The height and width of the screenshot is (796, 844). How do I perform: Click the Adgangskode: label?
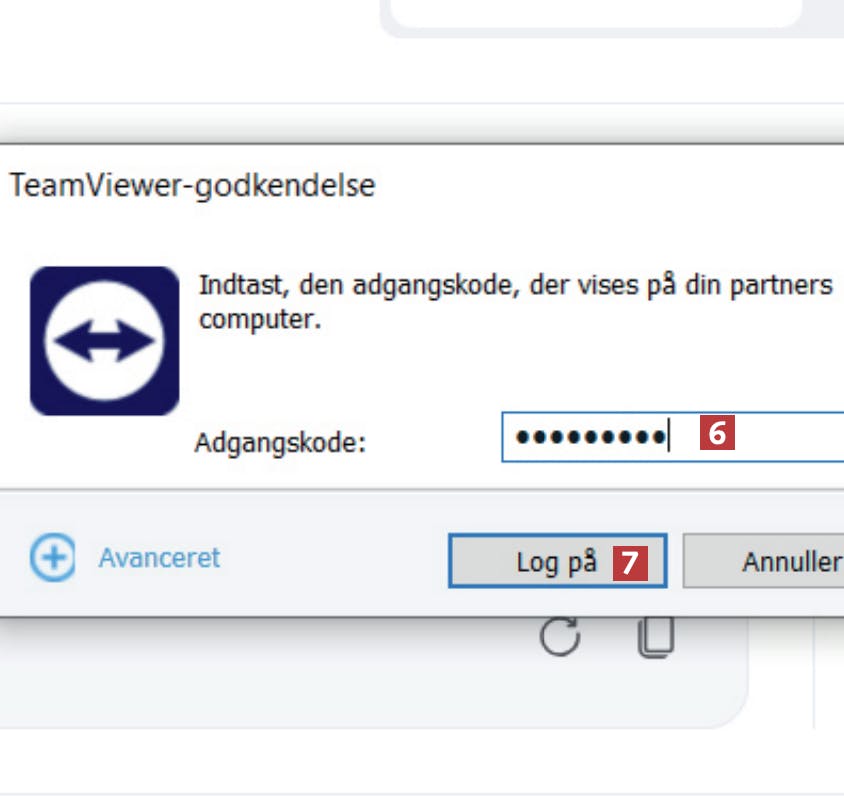[280, 443]
